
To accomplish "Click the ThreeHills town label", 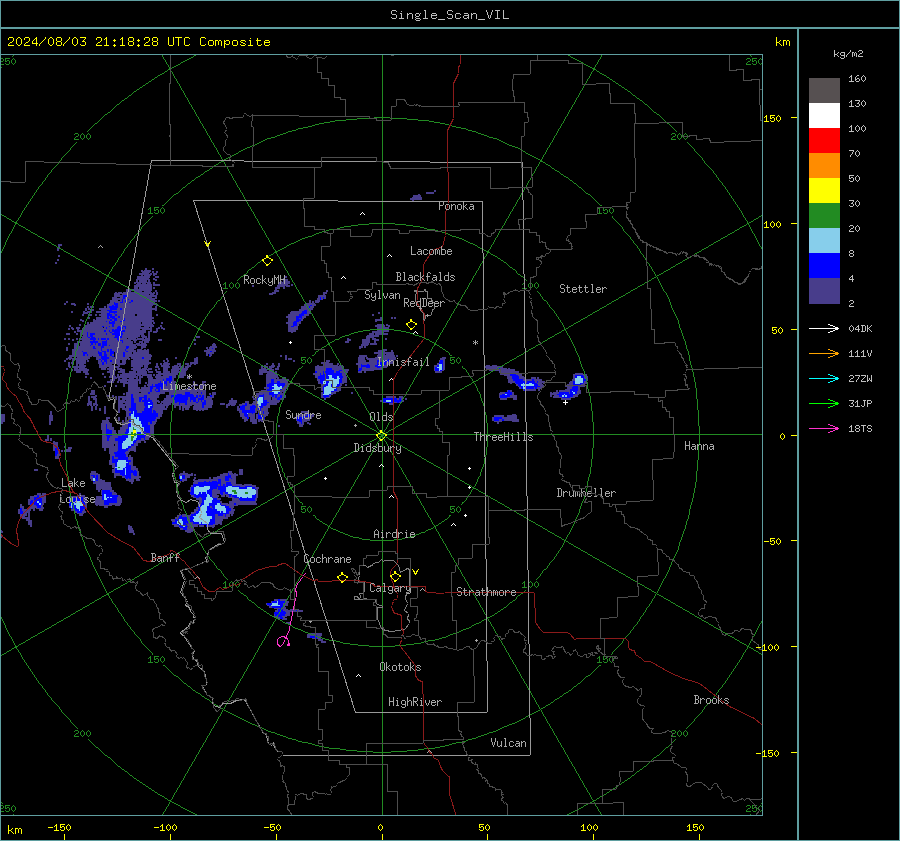I will 503,437.
